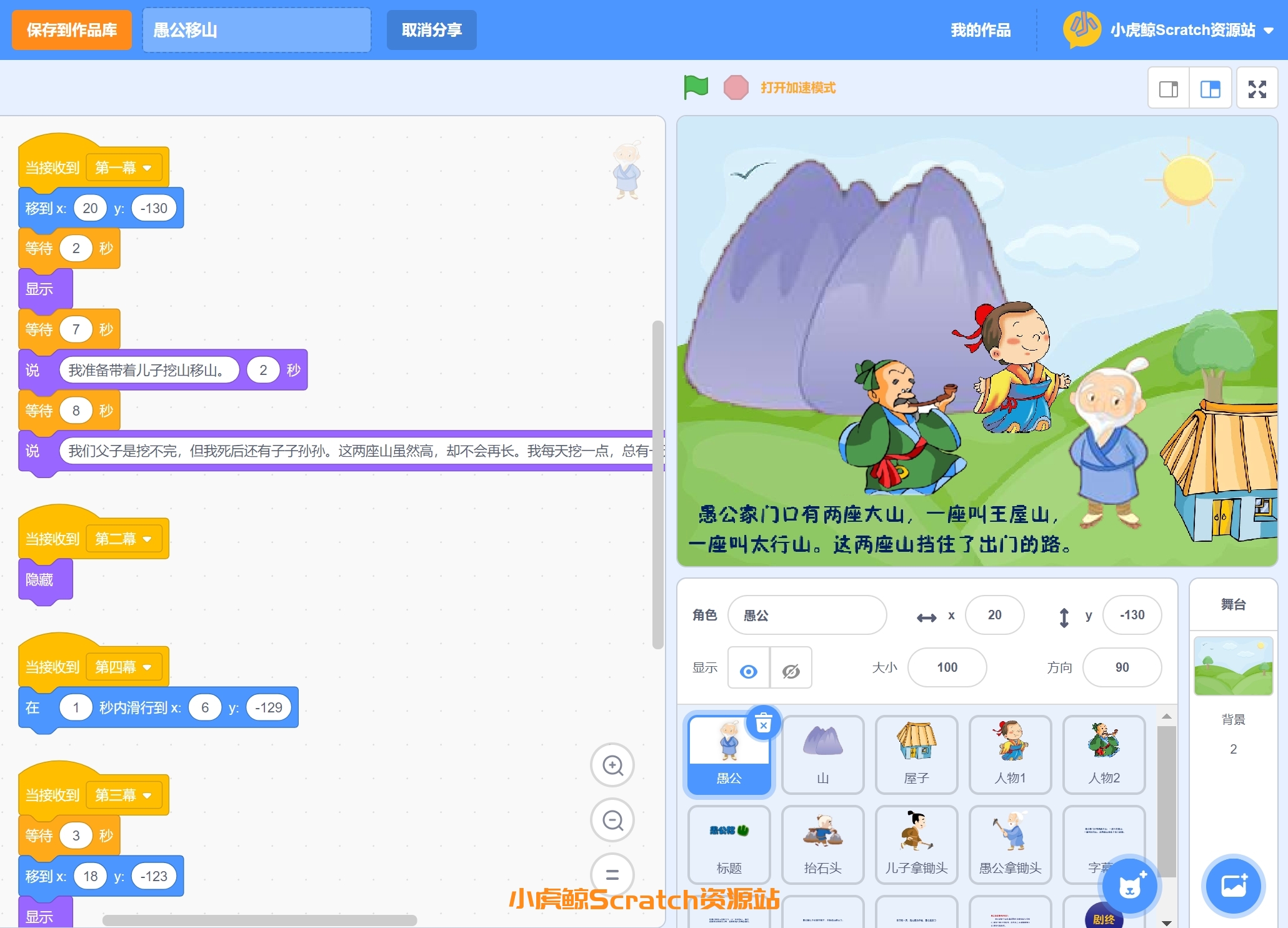
Task: Edit the sprite direction field 方向
Action: [x=1122, y=667]
